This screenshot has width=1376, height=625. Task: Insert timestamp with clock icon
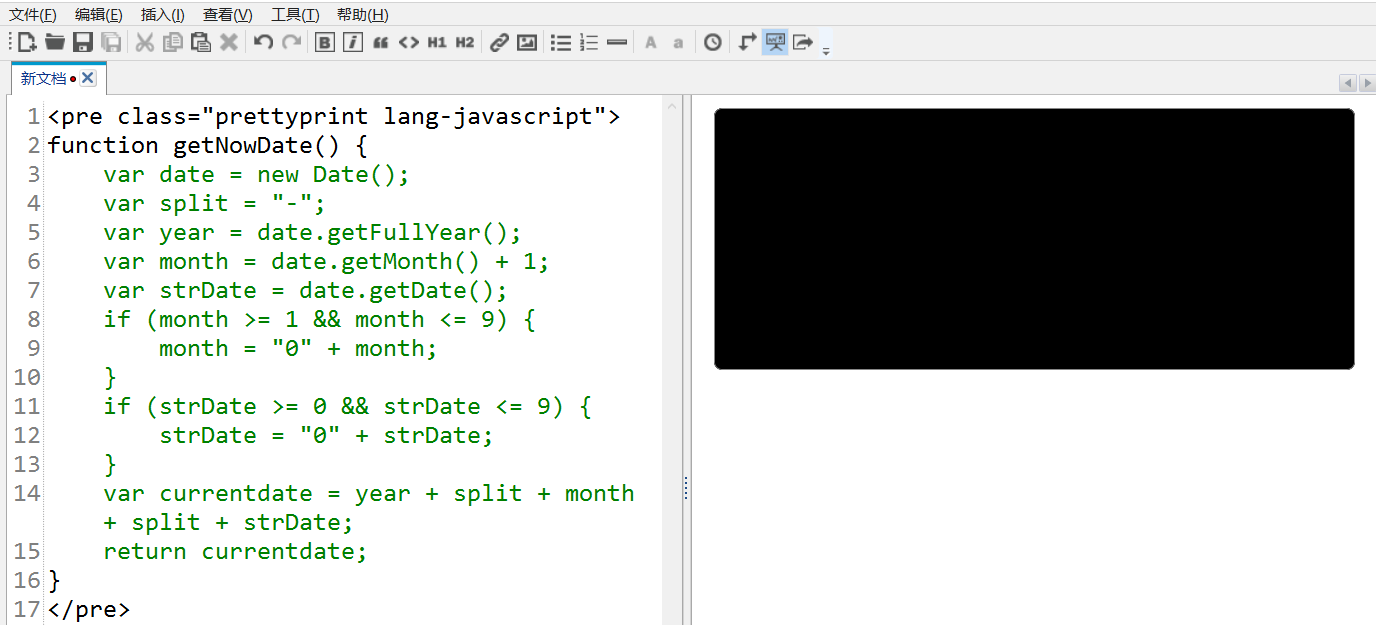click(x=713, y=42)
